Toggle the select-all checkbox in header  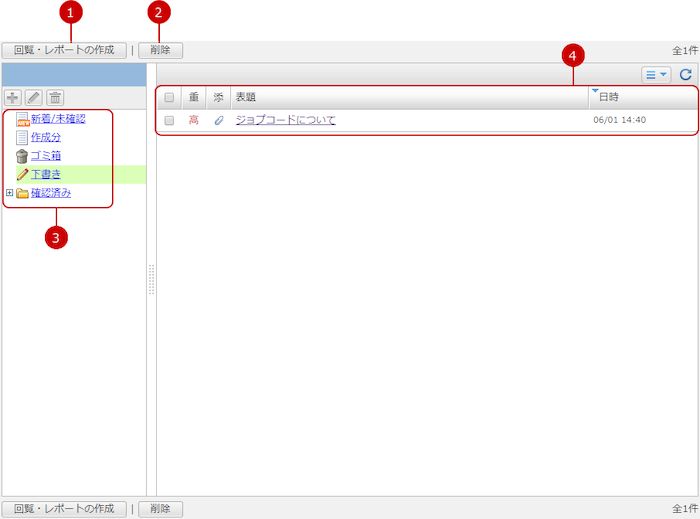[x=169, y=97]
